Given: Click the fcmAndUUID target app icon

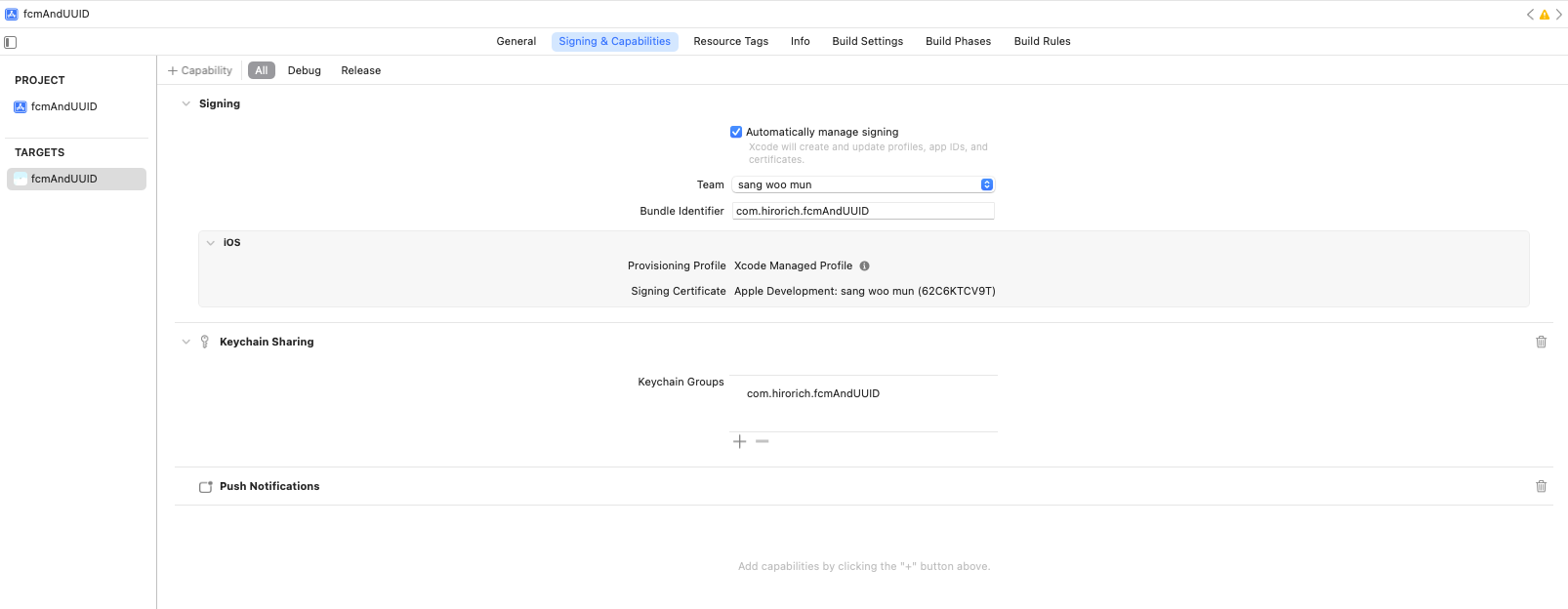Looking at the screenshot, I should (x=21, y=179).
